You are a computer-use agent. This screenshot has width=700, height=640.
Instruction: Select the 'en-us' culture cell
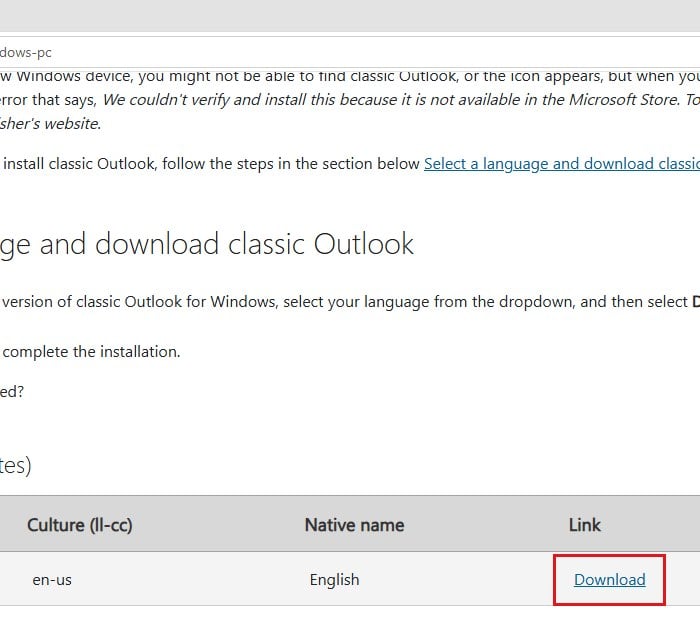point(52,580)
